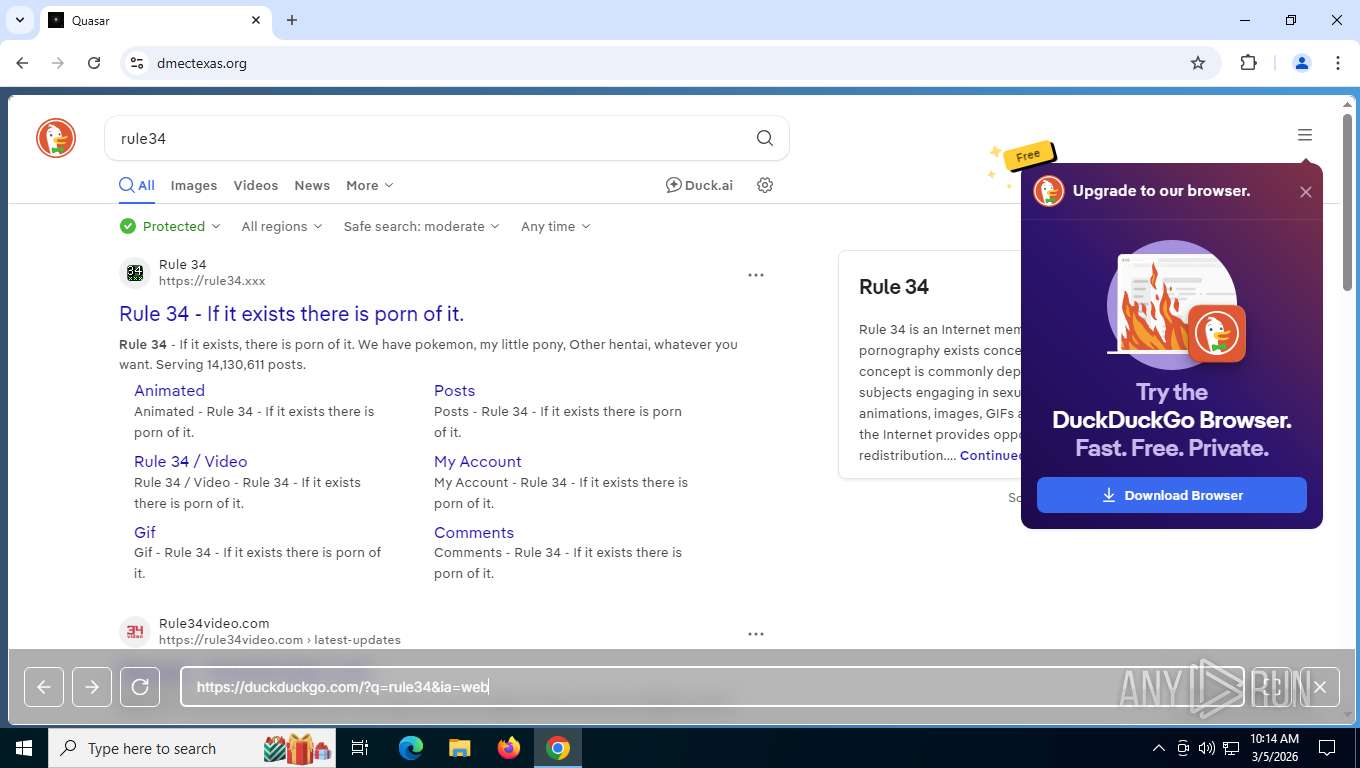Close the Quasar tab
The image size is (1360, 768).
click(256, 20)
